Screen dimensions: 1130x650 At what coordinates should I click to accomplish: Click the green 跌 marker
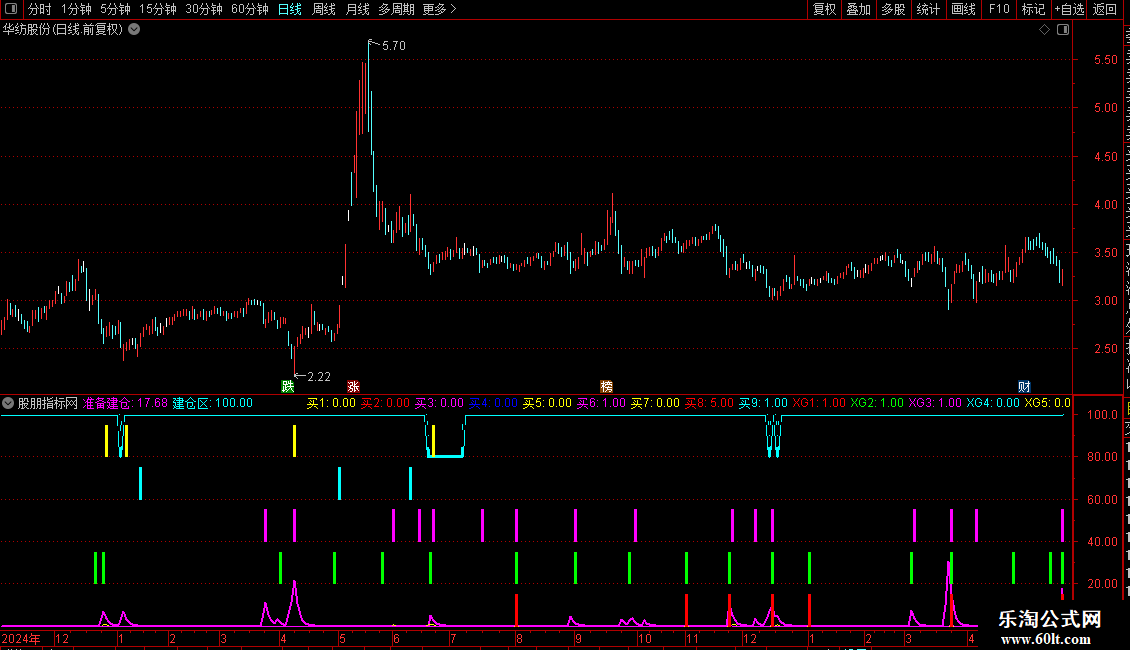288,386
